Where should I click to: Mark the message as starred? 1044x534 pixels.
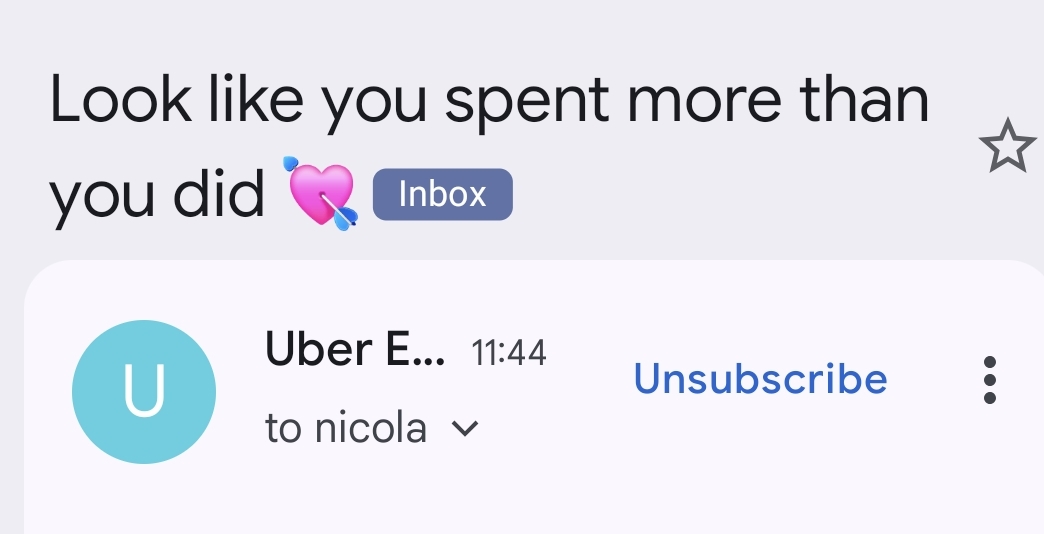[x=1007, y=148]
